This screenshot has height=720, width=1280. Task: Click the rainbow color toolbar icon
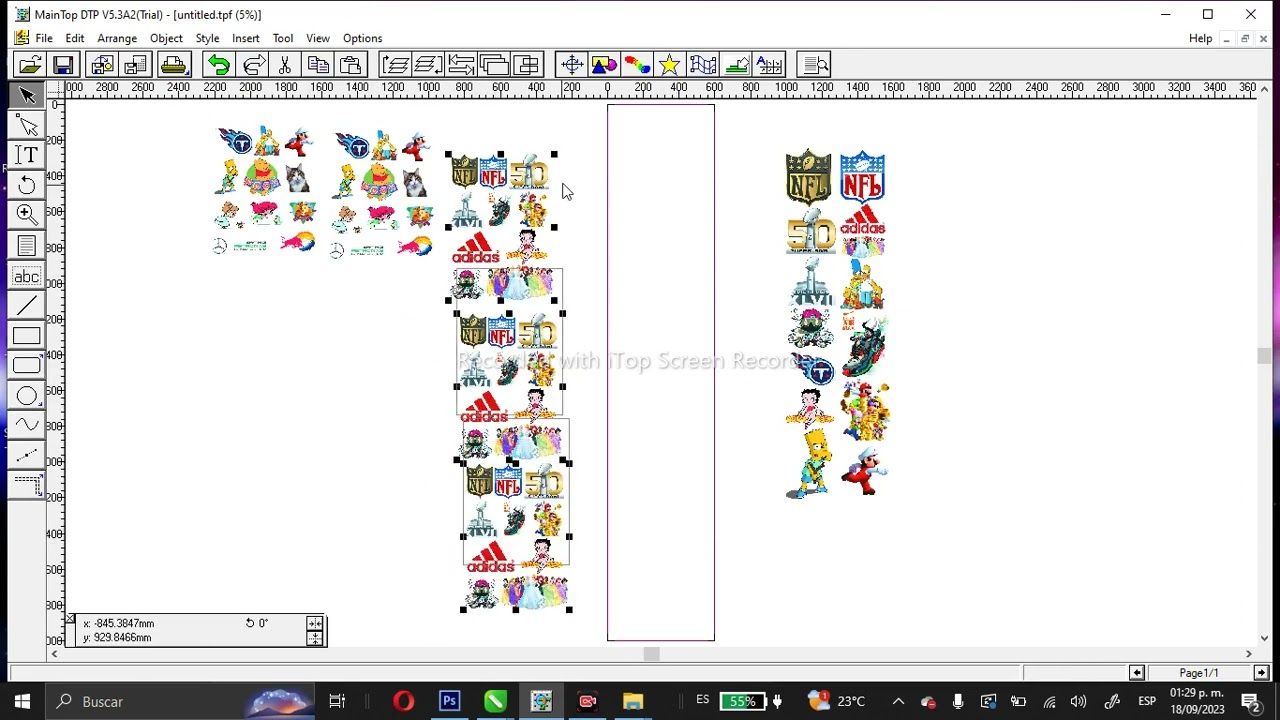(637, 66)
